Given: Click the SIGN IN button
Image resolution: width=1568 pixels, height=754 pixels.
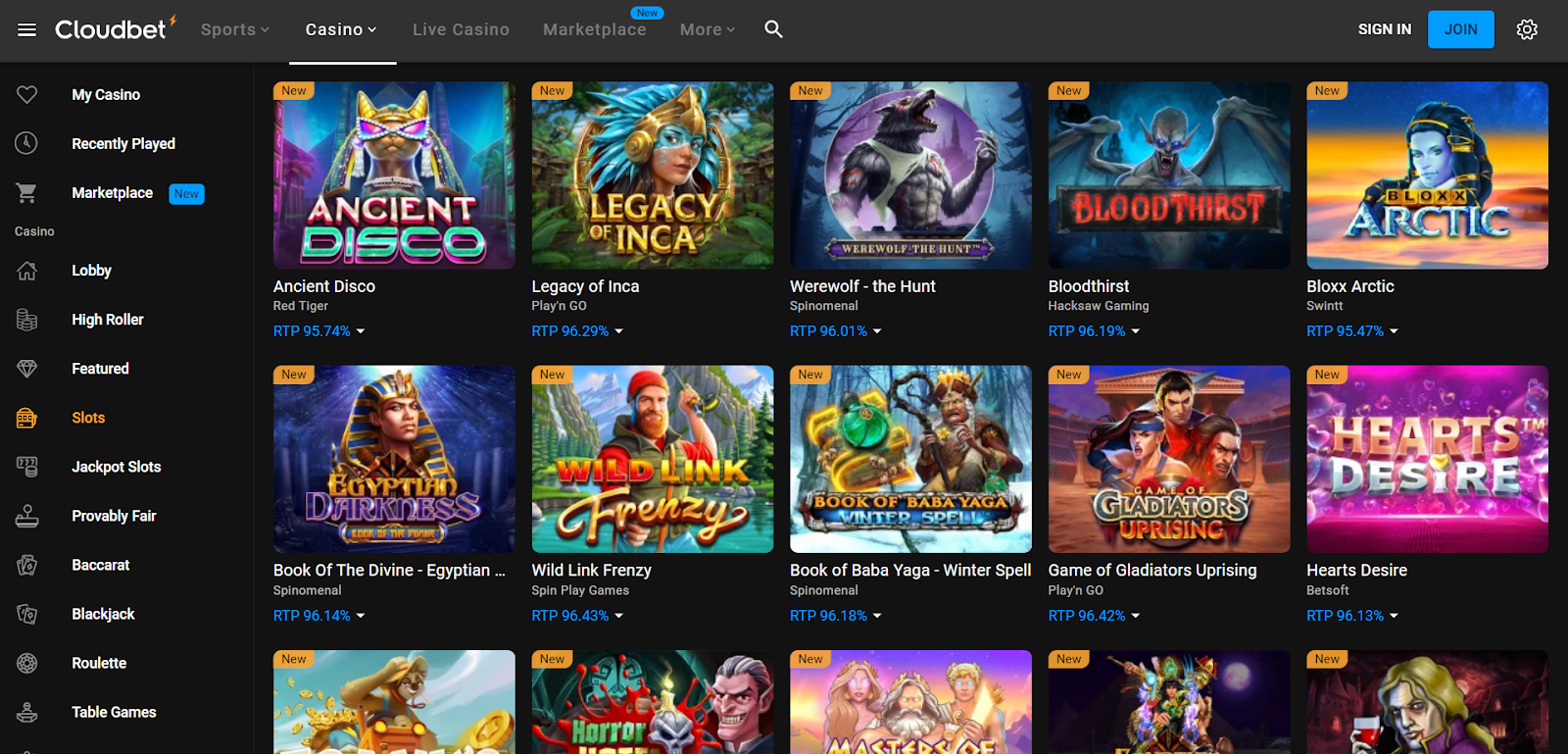Looking at the screenshot, I should tap(1385, 29).
